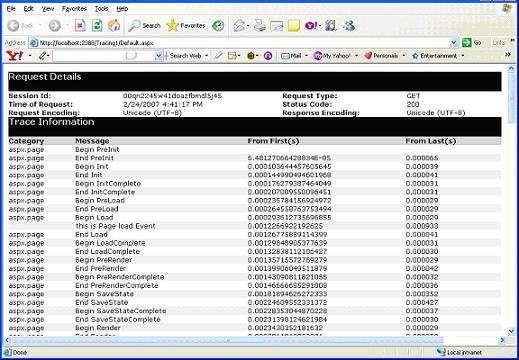Open the Favorites menu
Image resolution: width=519 pixels, height=360 pixels.
(x=74, y=9)
